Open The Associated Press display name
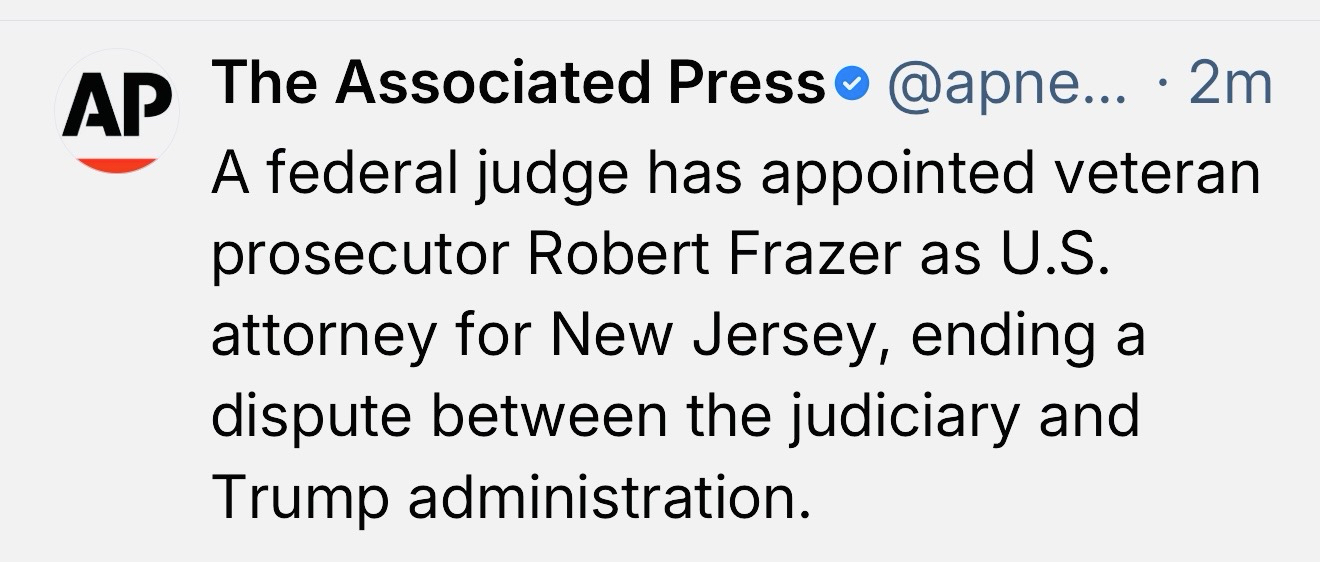This screenshot has height=562, width=1320. (x=518, y=85)
